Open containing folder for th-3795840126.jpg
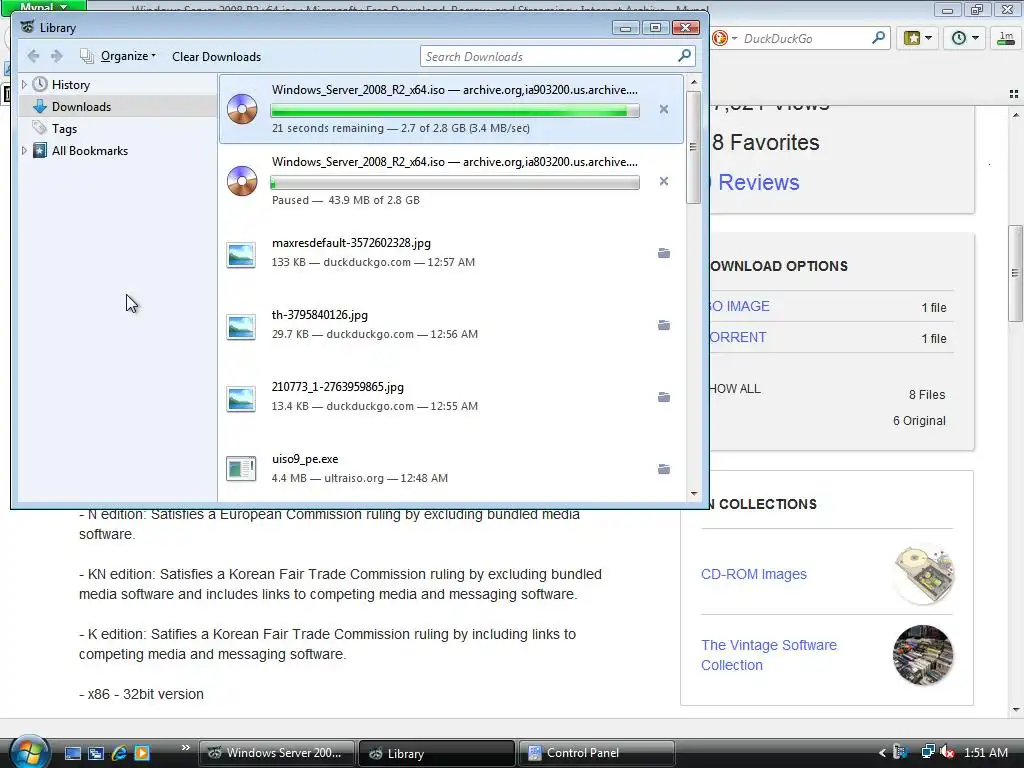The height and width of the screenshot is (768, 1024). (x=664, y=325)
